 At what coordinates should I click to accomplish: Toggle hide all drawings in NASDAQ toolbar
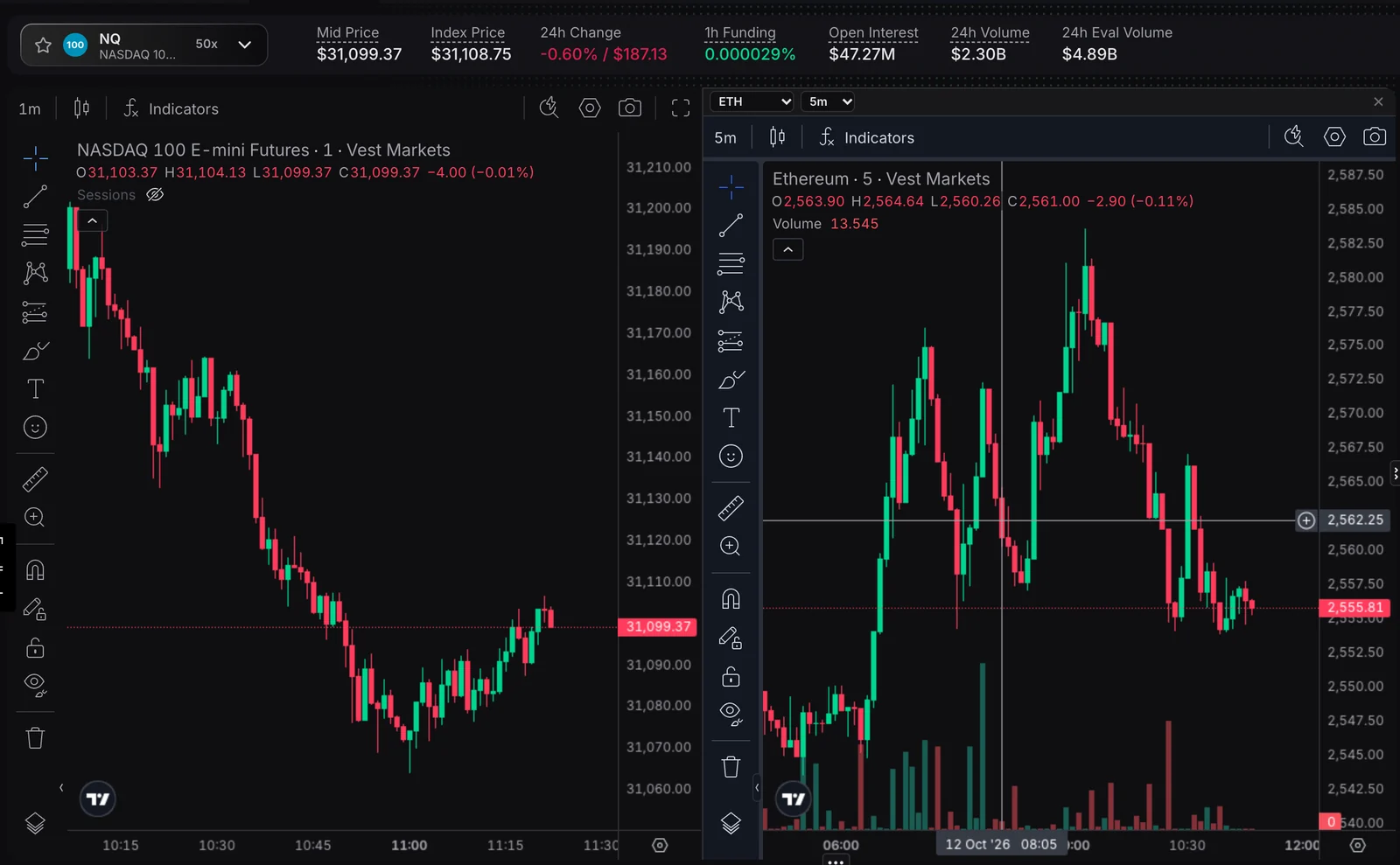35,685
